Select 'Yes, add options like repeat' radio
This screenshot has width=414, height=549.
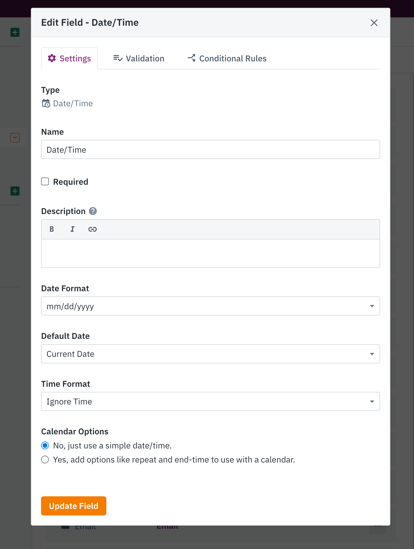[x=45, y=459]
